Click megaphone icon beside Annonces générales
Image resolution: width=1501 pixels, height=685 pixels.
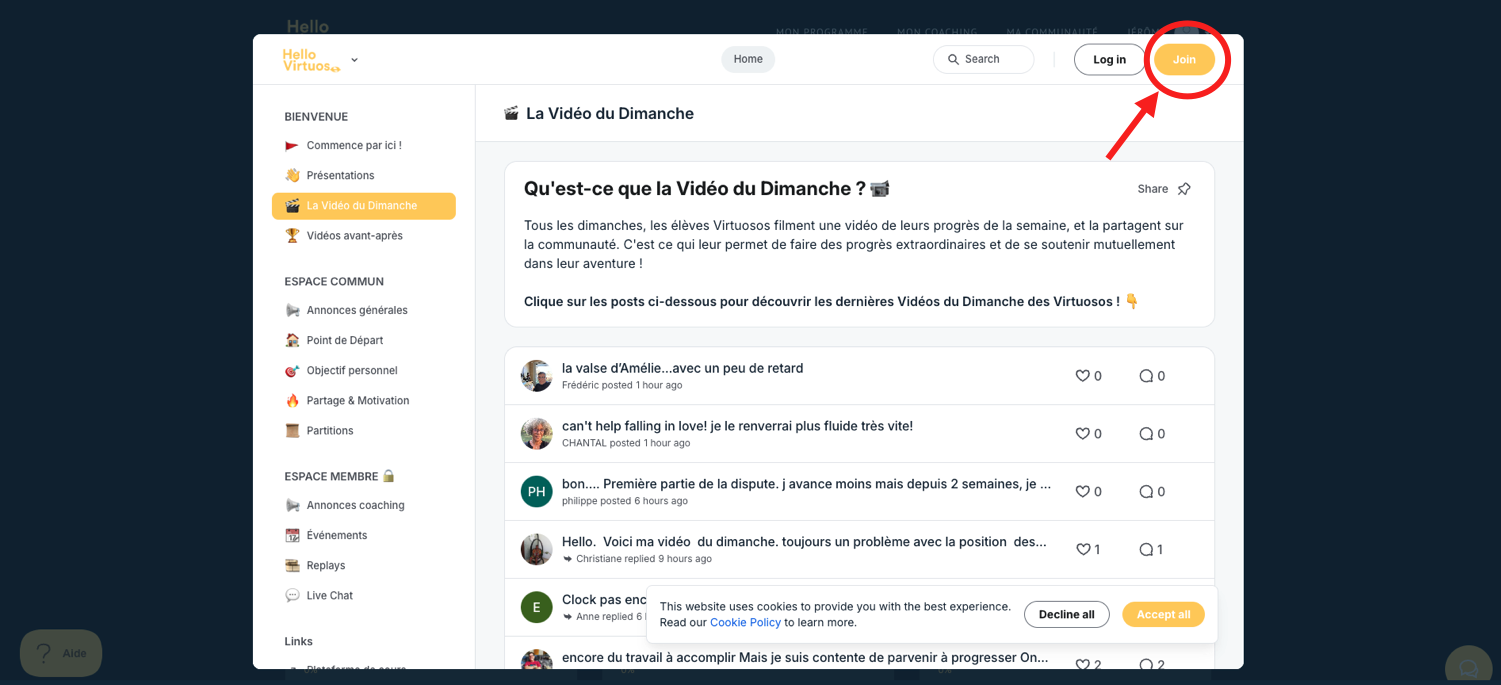(x=292, y=310)
